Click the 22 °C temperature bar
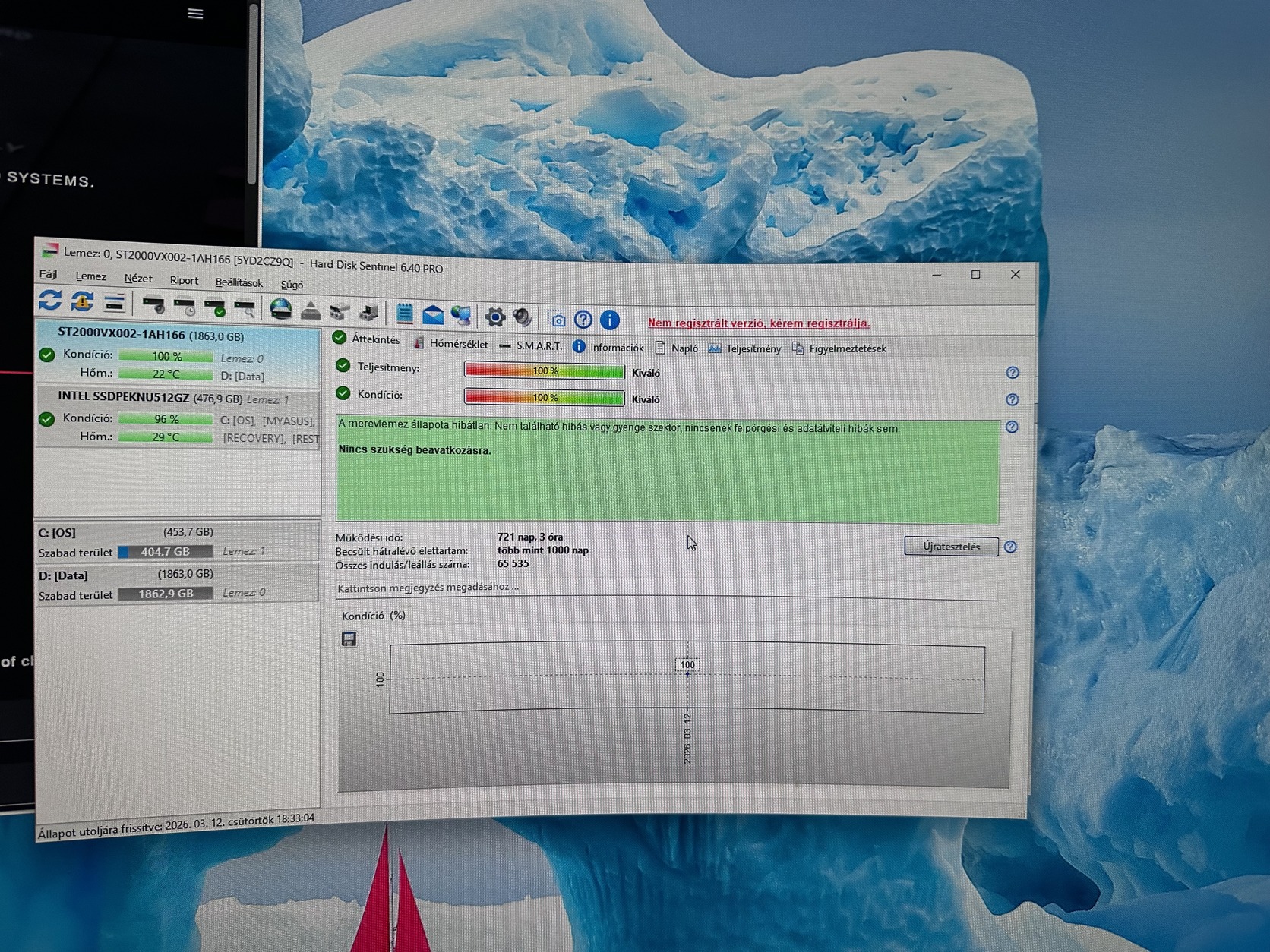This screenshot has height=952, width=1270. (x=166, y=374)
